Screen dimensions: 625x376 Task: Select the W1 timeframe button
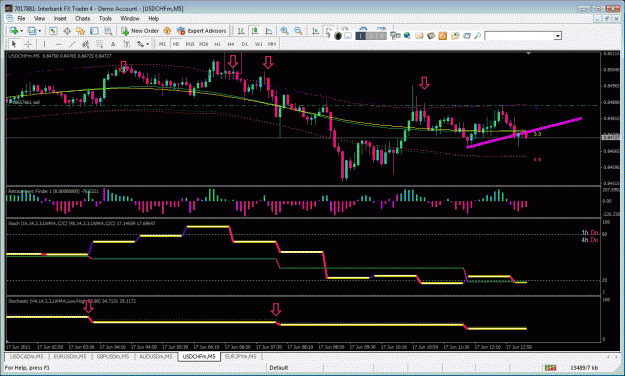[x=259, y=44]
